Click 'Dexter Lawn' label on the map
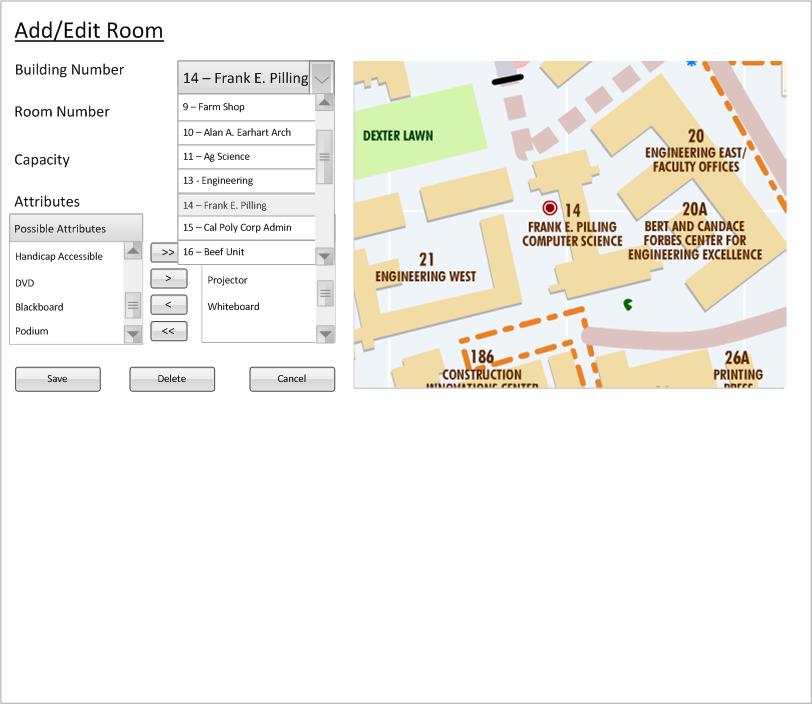This screenshot has width=812, height=704. click(x=398, y=136)
